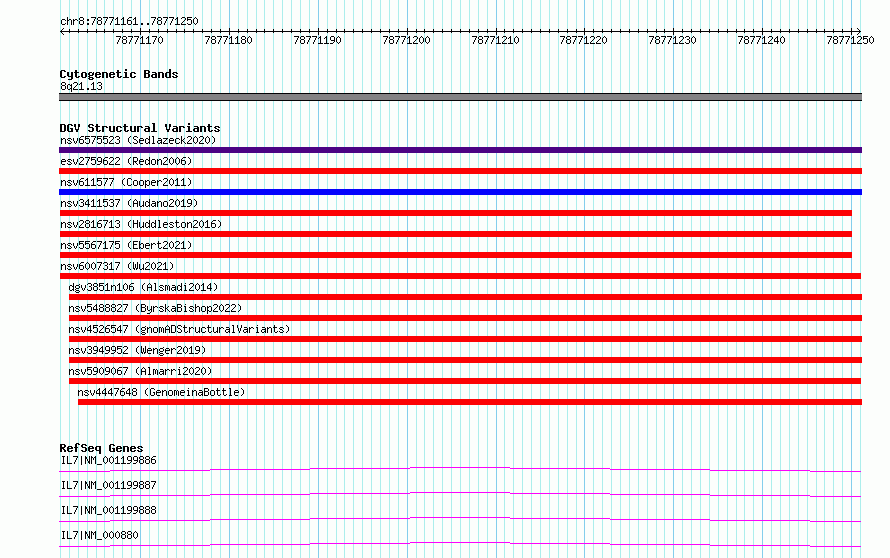Open the nsv611577 (Cooper2011) variant label
The width and height of the screenshot is (890, 558).
point(126,182)
